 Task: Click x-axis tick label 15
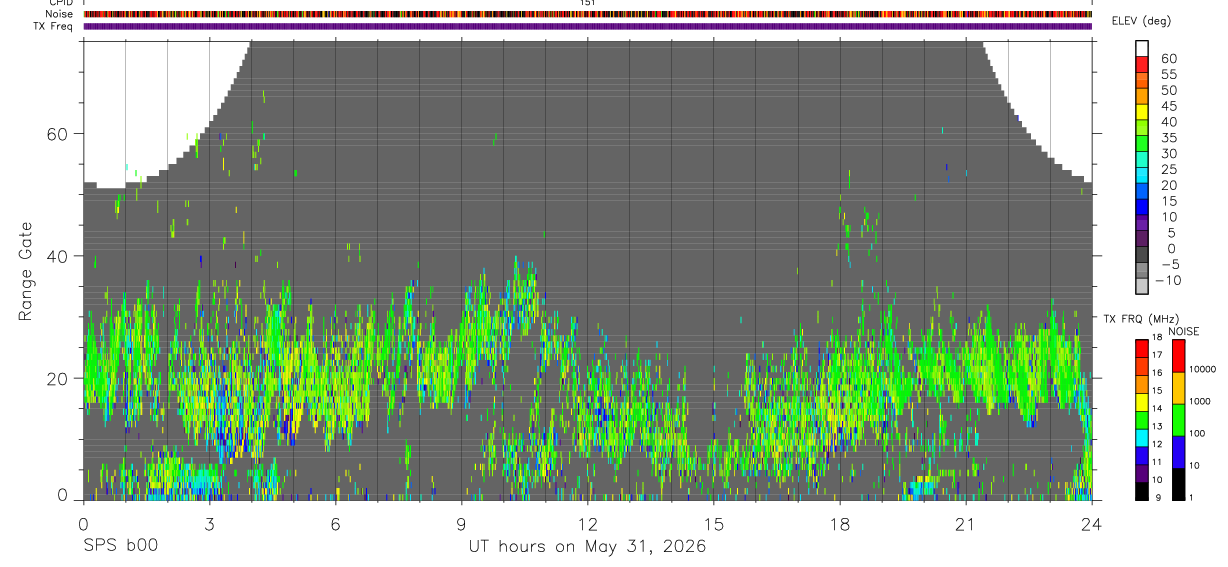713,523
